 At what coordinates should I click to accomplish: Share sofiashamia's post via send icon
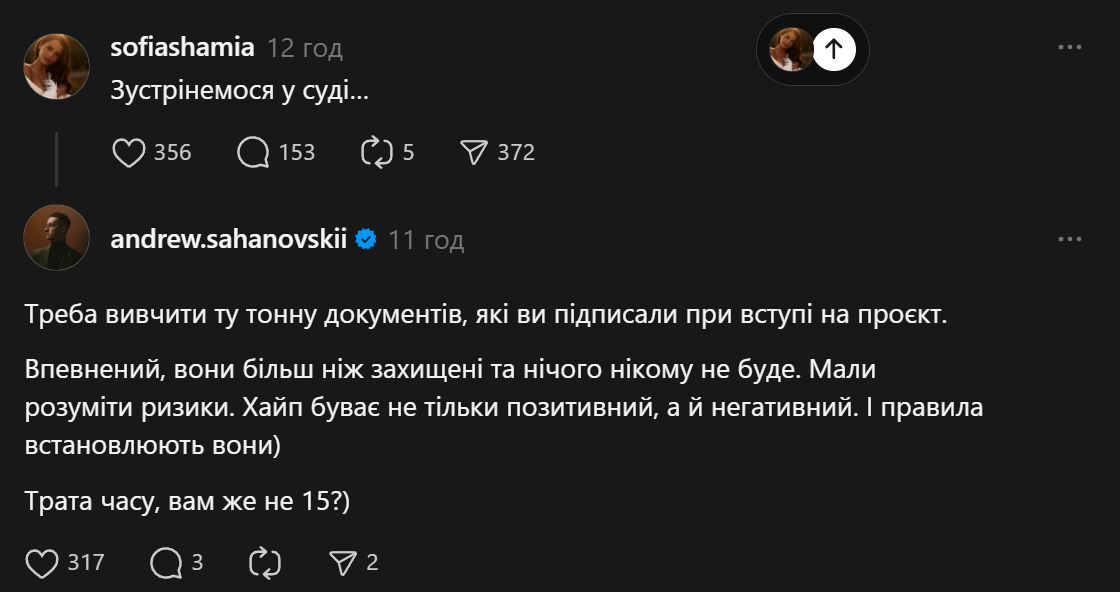pyautogui.click(x=474, y=152)
